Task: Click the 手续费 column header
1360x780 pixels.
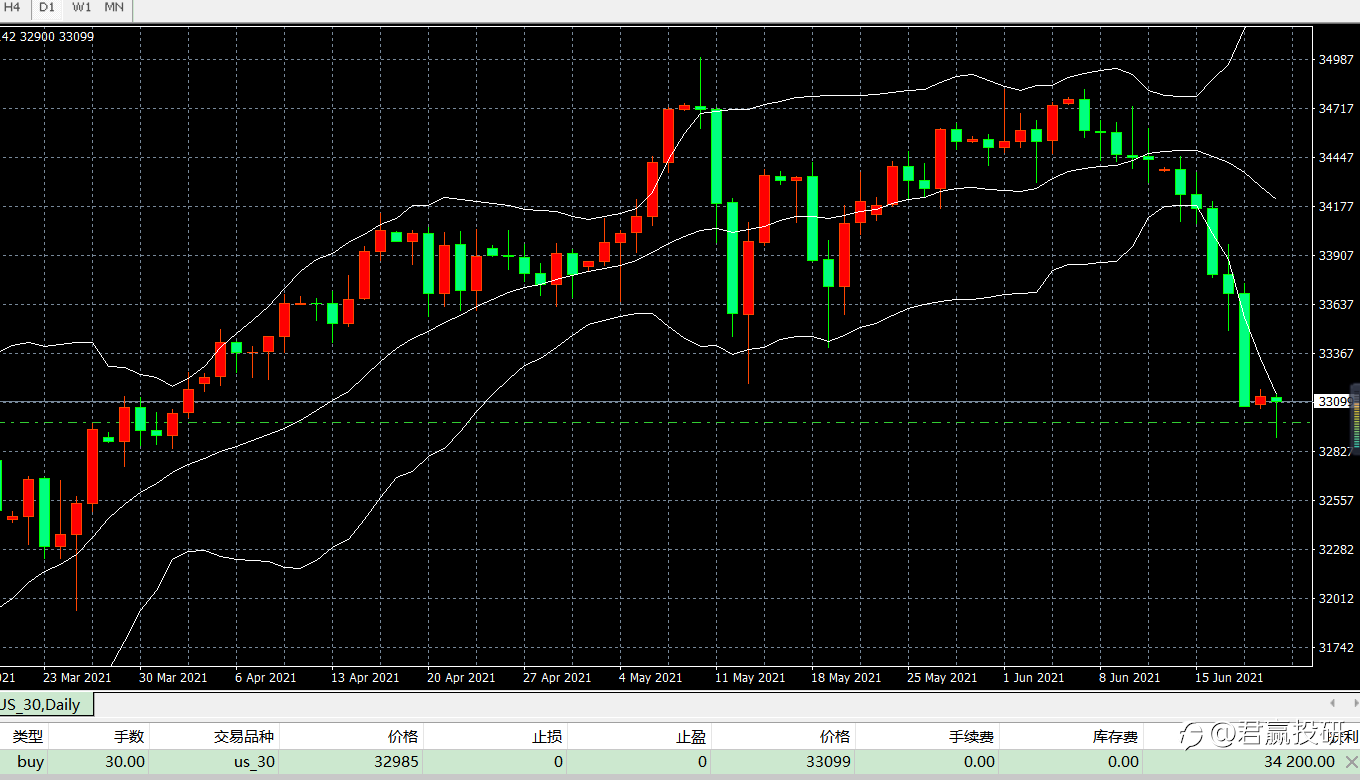Action: pos(972,737)
